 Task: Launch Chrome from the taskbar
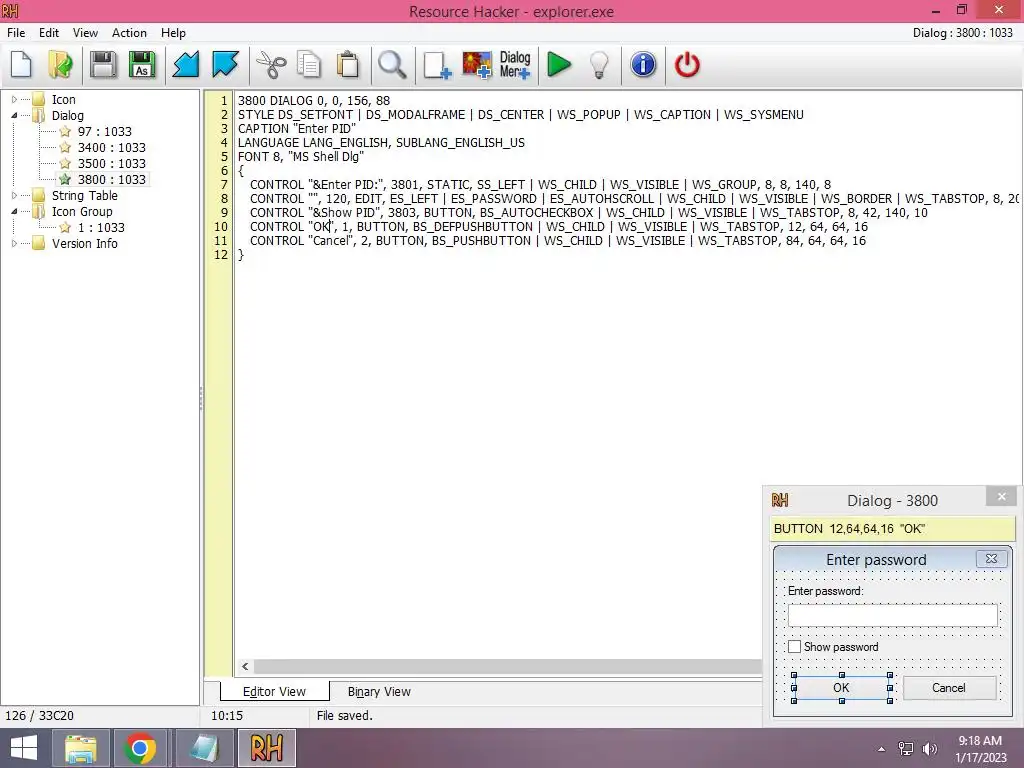pos(139,748)
